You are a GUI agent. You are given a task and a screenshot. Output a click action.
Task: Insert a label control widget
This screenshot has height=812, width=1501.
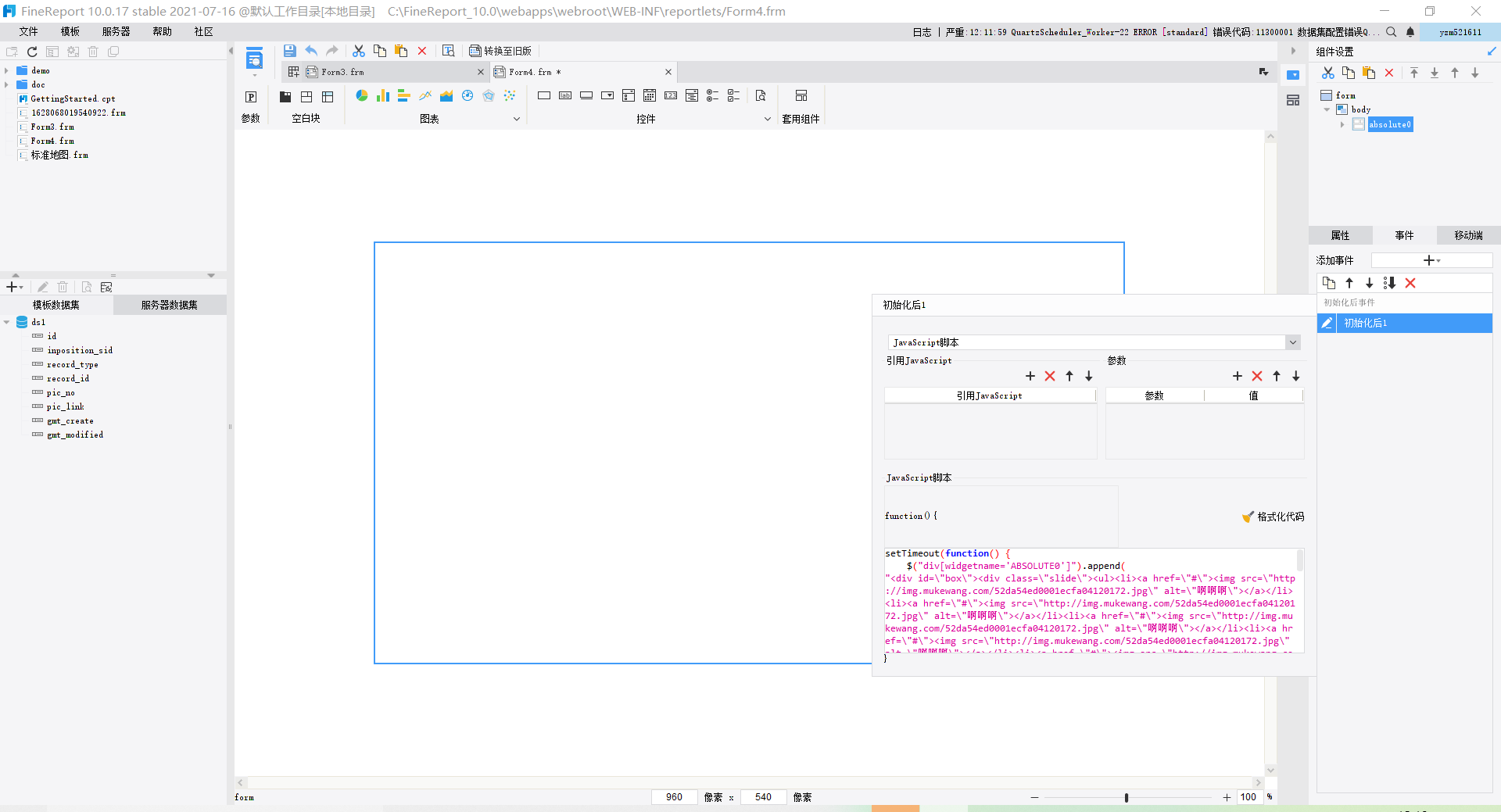[x=565, y=95]
